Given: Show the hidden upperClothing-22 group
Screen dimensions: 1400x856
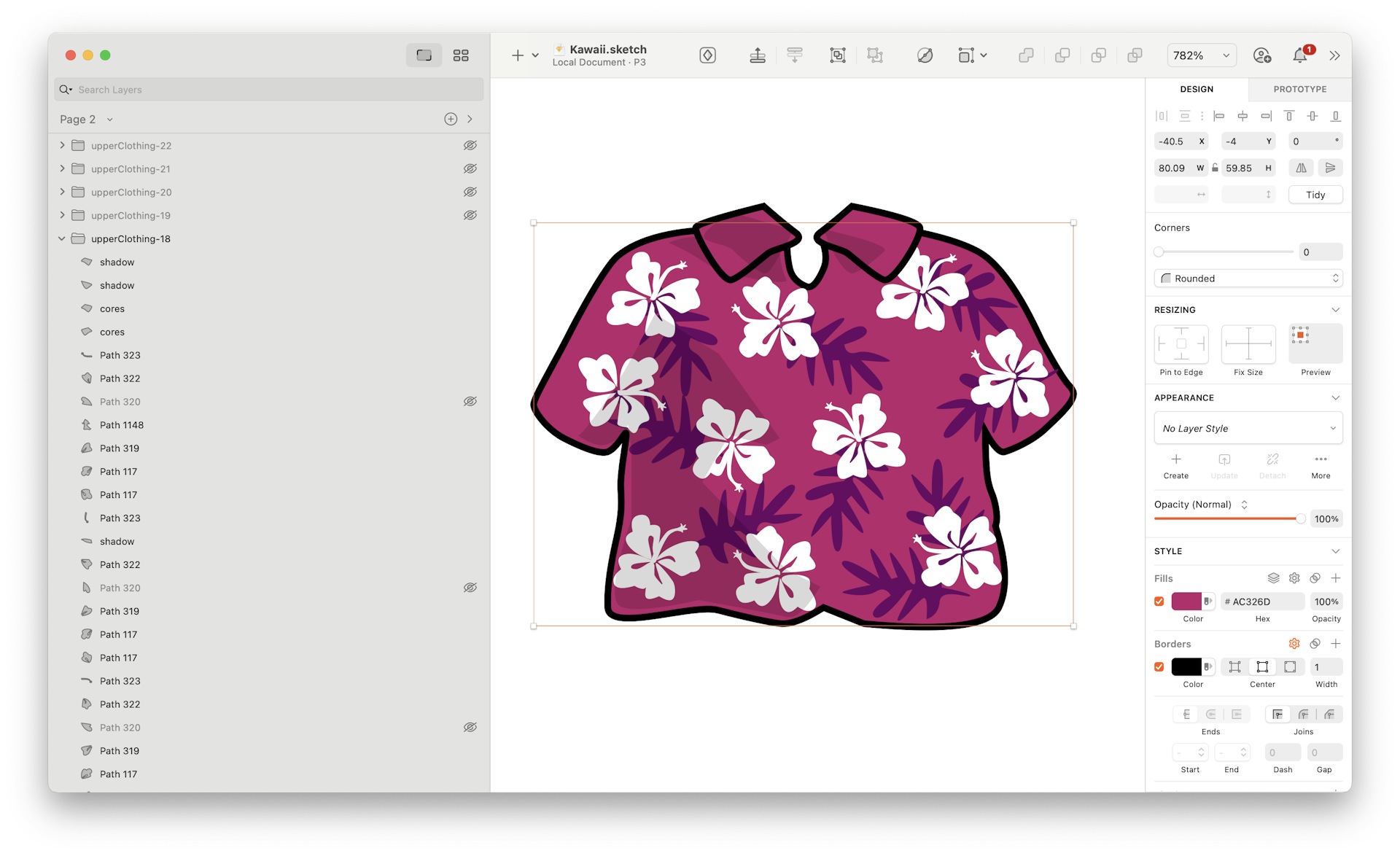Looking at the screenshot, I should pos(470,145).
